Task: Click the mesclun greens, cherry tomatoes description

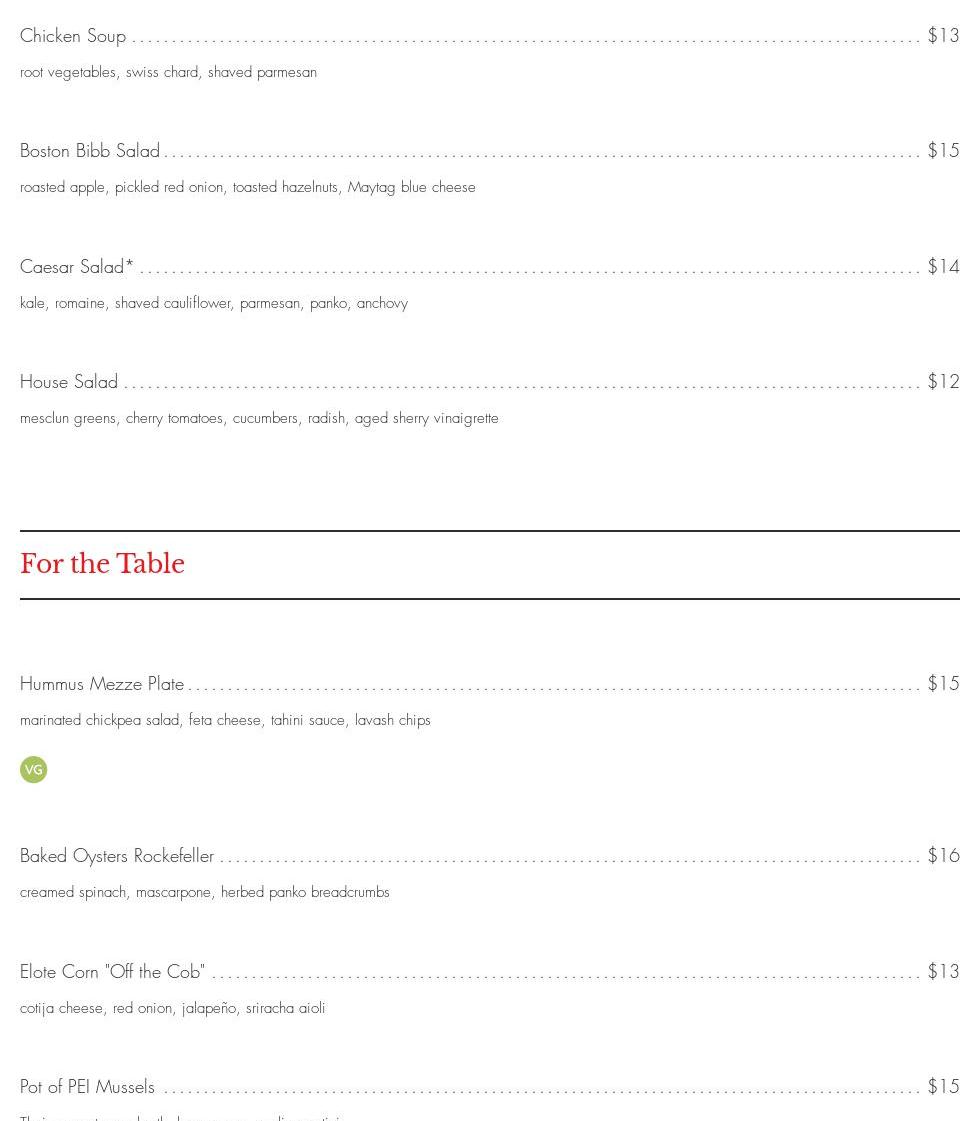Action: coord(259,419)
